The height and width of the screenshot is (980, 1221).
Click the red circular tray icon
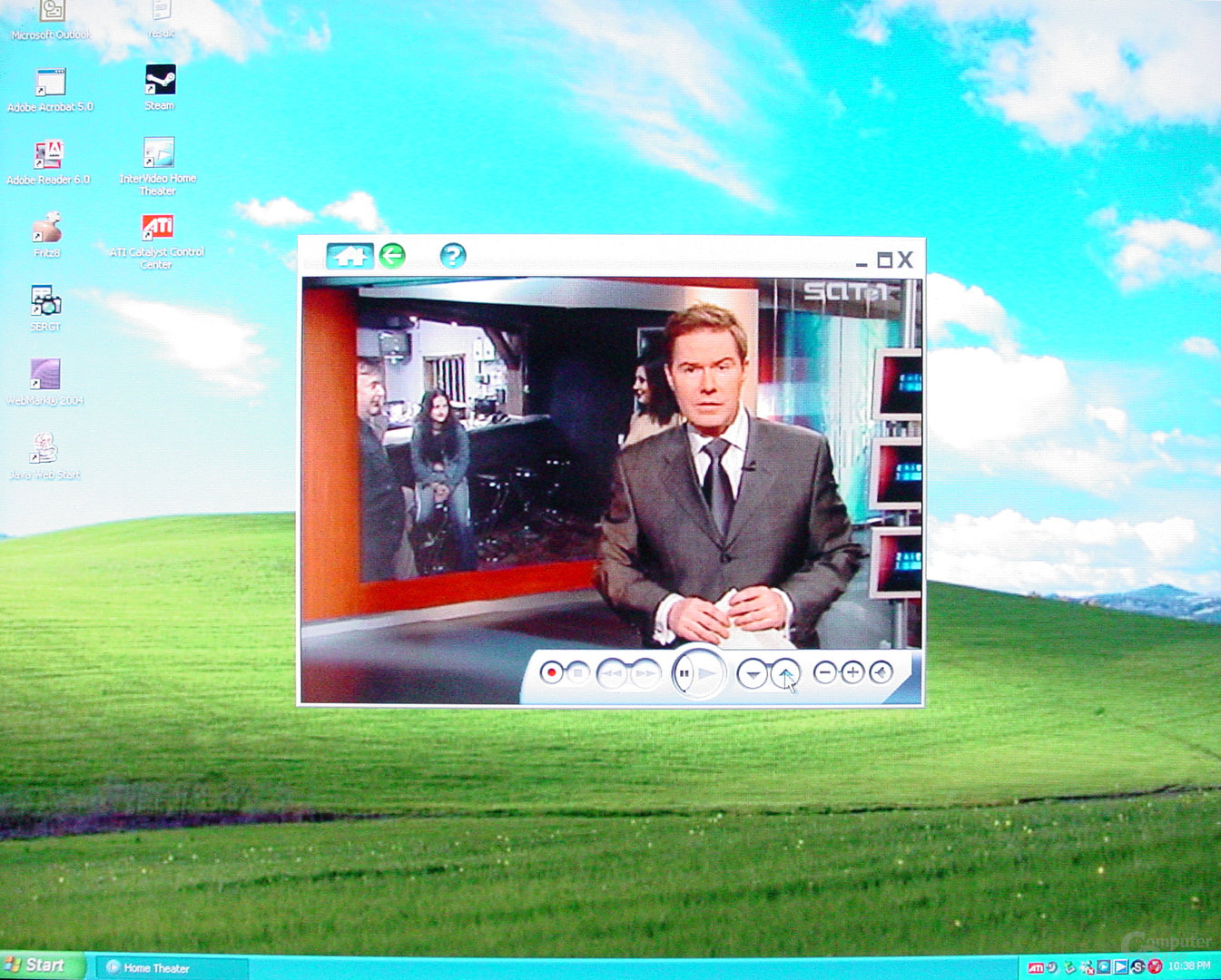click(1155, 967)
